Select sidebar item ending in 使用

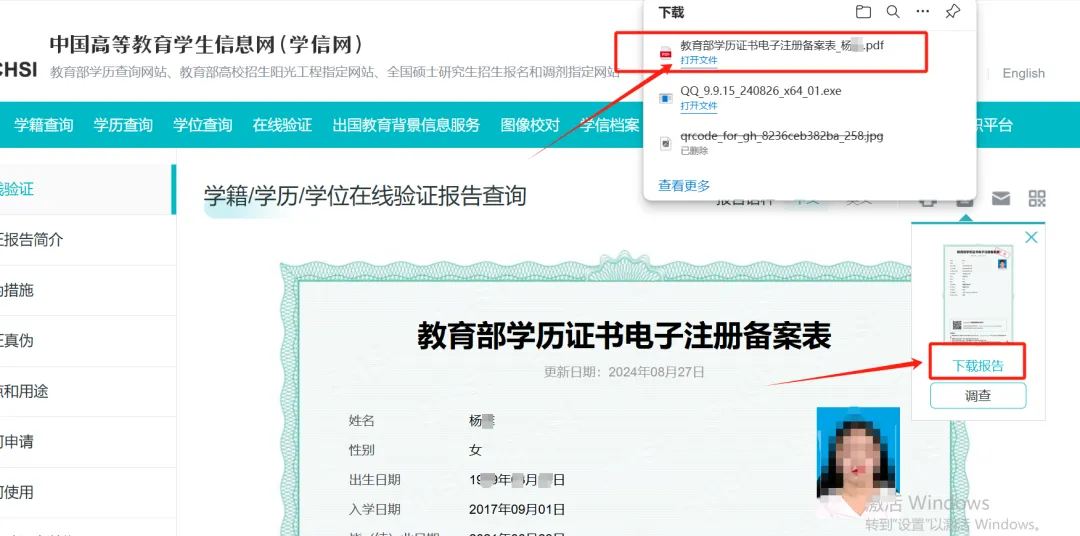point(87,493)
